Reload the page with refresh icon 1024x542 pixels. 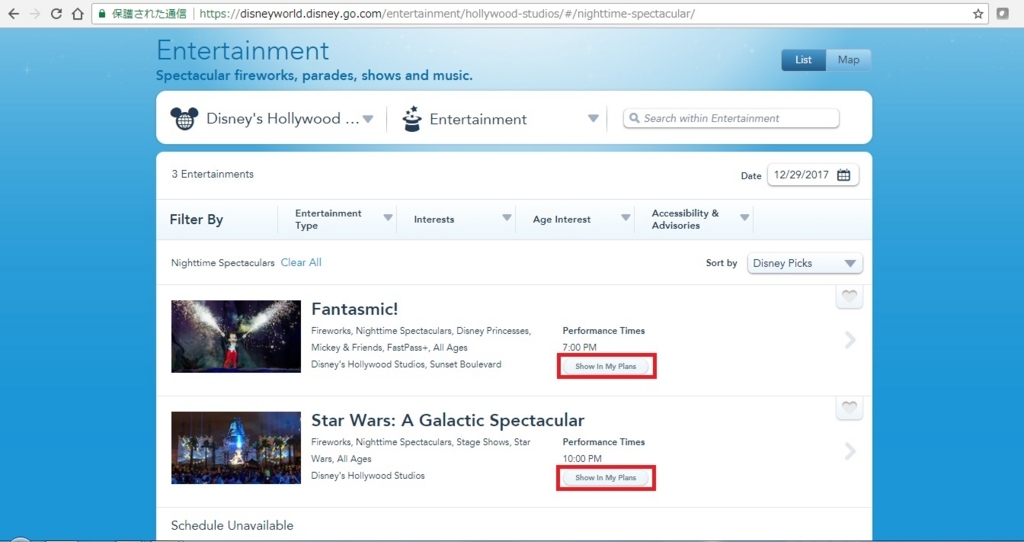pyautogui.click(x=57, y=14)
